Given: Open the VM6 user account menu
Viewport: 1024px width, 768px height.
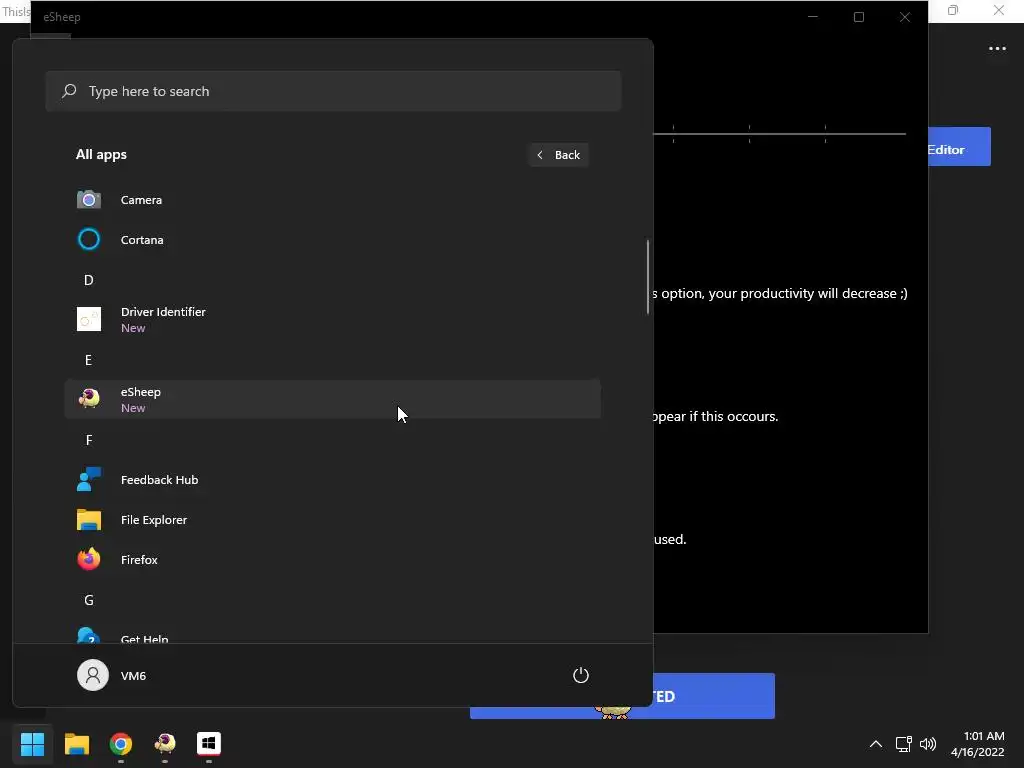Looking at the screenshot, I should click(x=112, y=675).
